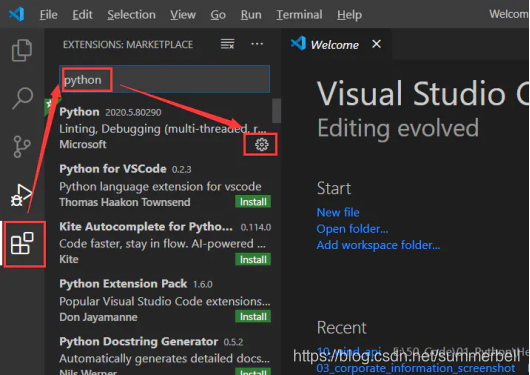Click the New file link

[338, 212]
